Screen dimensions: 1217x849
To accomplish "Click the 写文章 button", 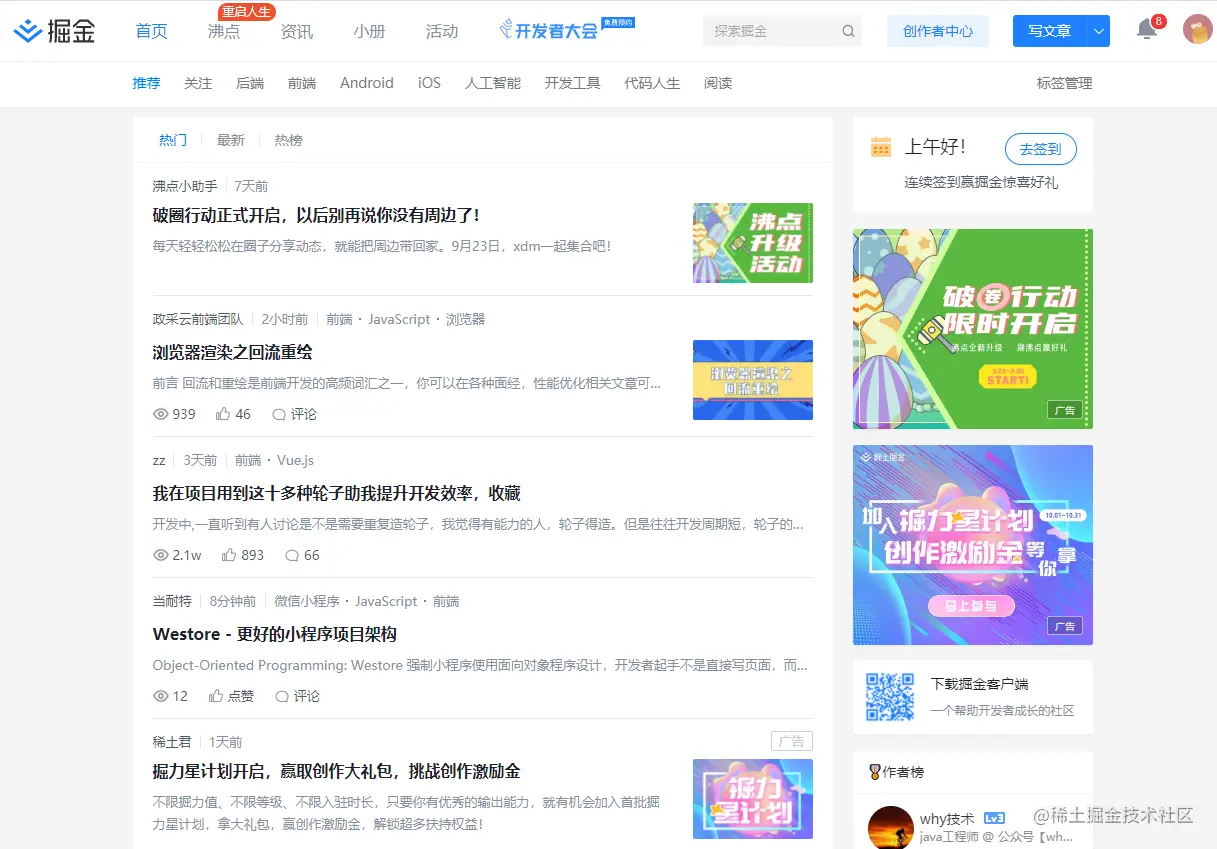I will click(1050, 31).
